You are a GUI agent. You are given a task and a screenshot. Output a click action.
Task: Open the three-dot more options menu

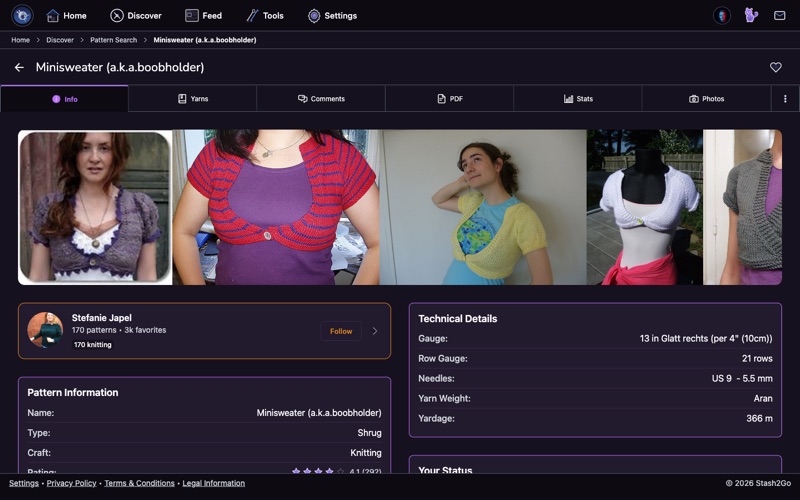point(785,98)
